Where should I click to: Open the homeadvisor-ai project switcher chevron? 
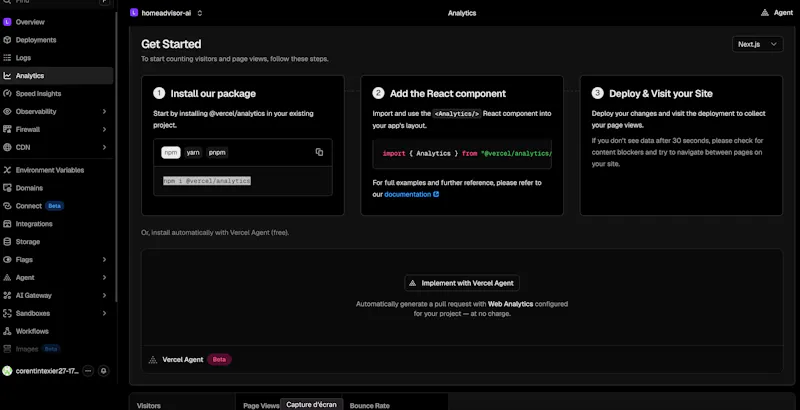(x=199, y=13)
